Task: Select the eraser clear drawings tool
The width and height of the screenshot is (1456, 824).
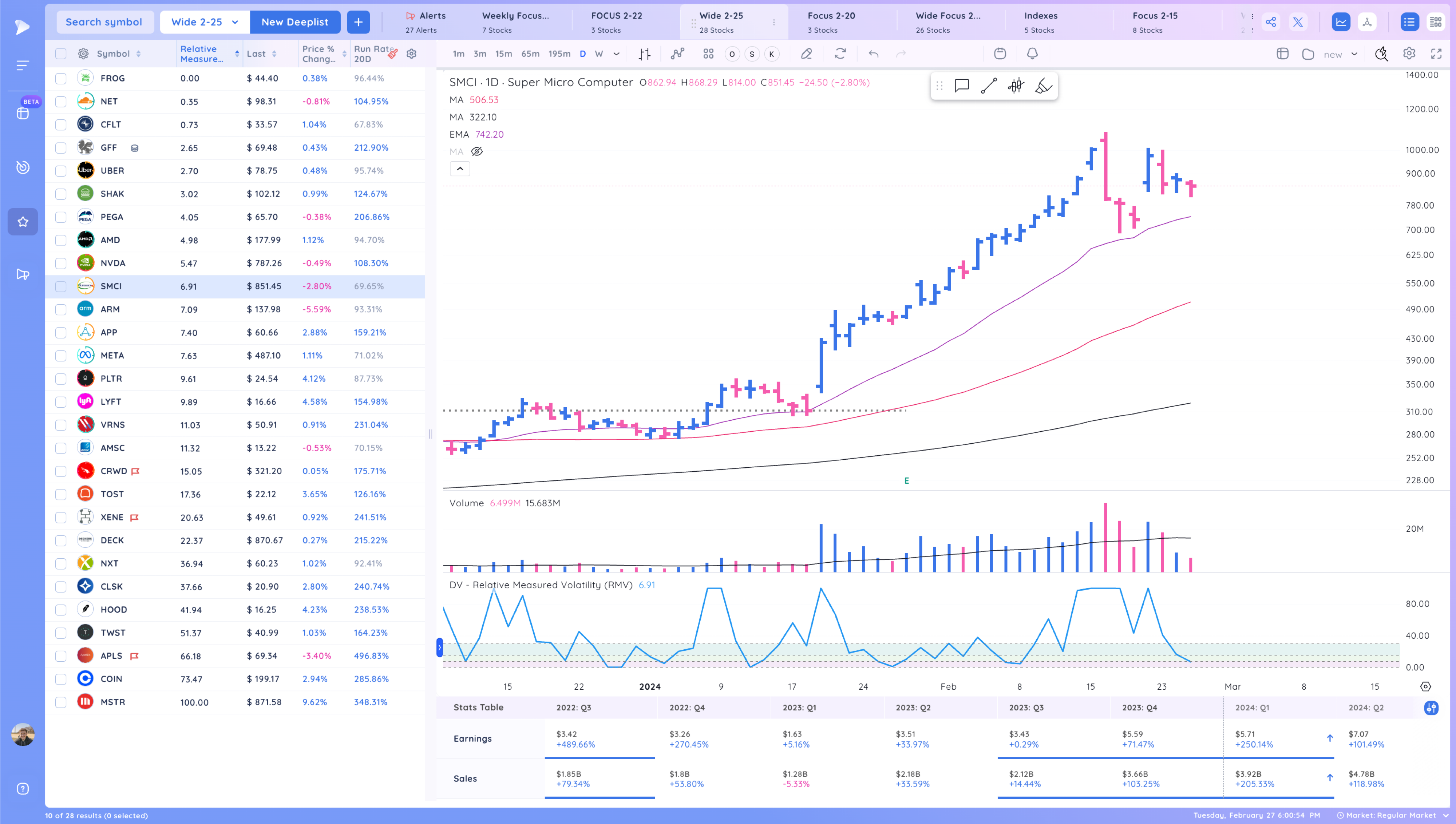Action: click(1043, 86)
